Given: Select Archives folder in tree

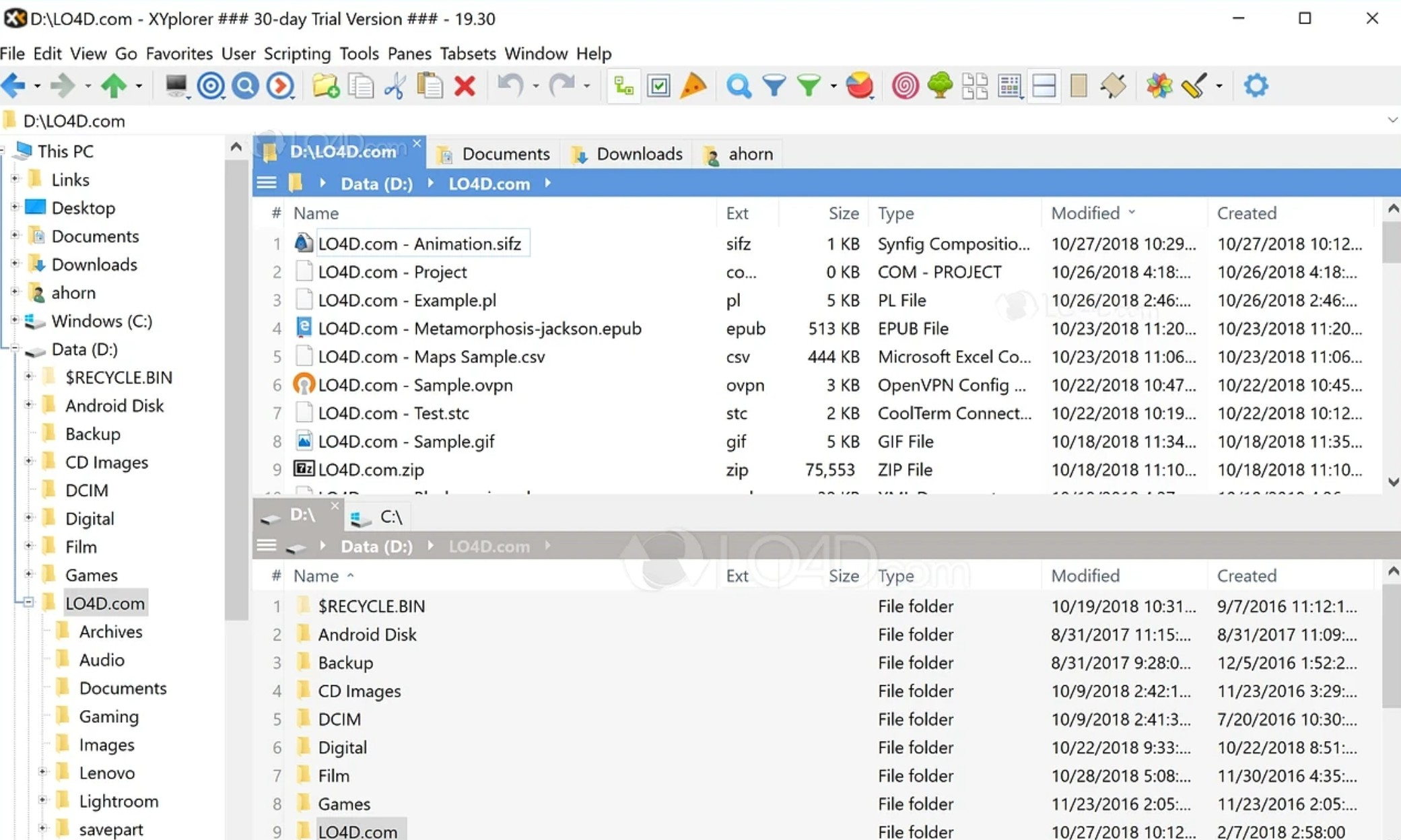Looking at the screenshot, I should pyautogui.click(x=110, y=631).
